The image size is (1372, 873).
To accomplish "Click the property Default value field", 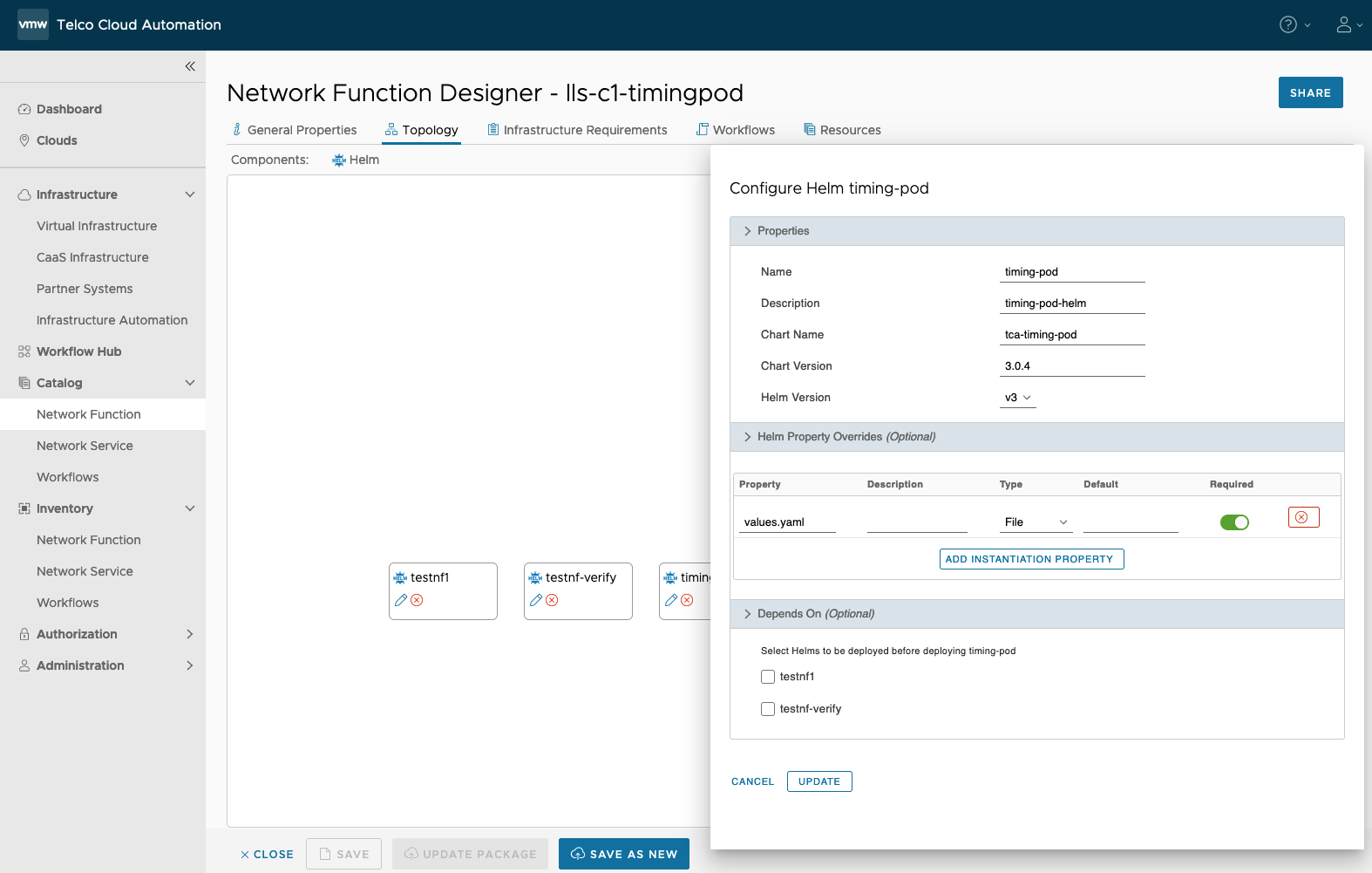I will click(1131, 522).
